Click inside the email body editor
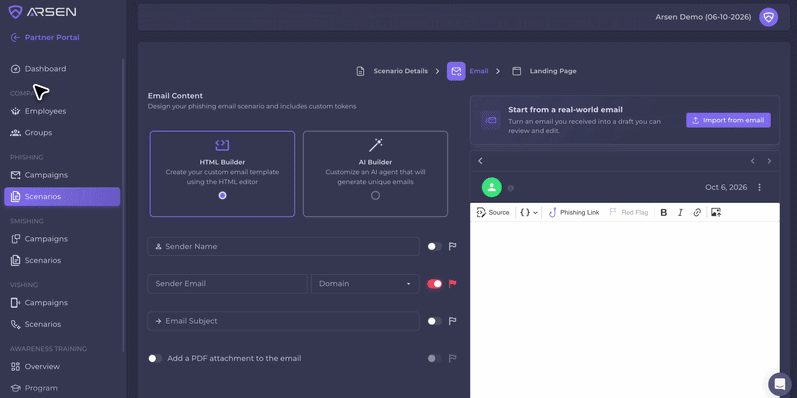797x398 pixels. coord(625,310)
